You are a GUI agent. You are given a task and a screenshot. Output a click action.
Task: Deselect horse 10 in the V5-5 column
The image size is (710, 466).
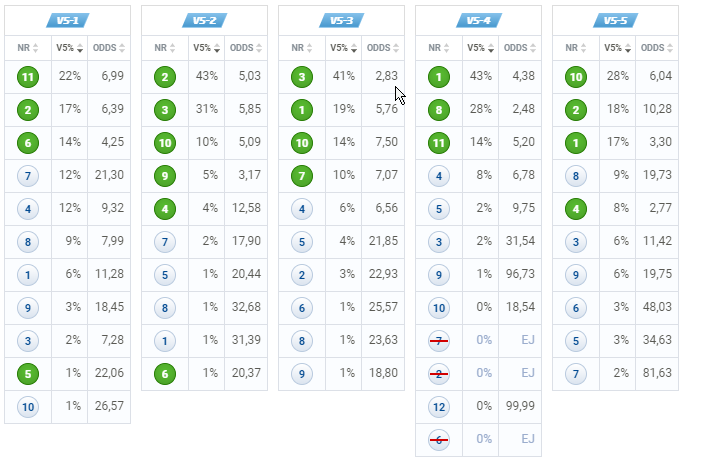pyautogui.click(x=576, y=77)
